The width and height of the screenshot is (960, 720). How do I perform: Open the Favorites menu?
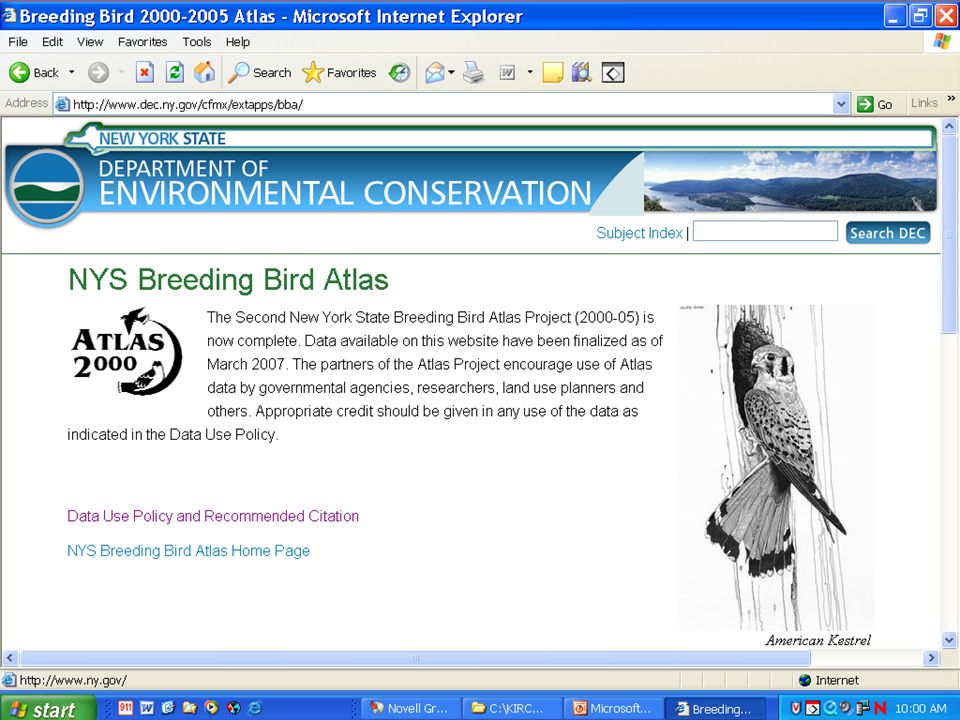tap(143, 42)
